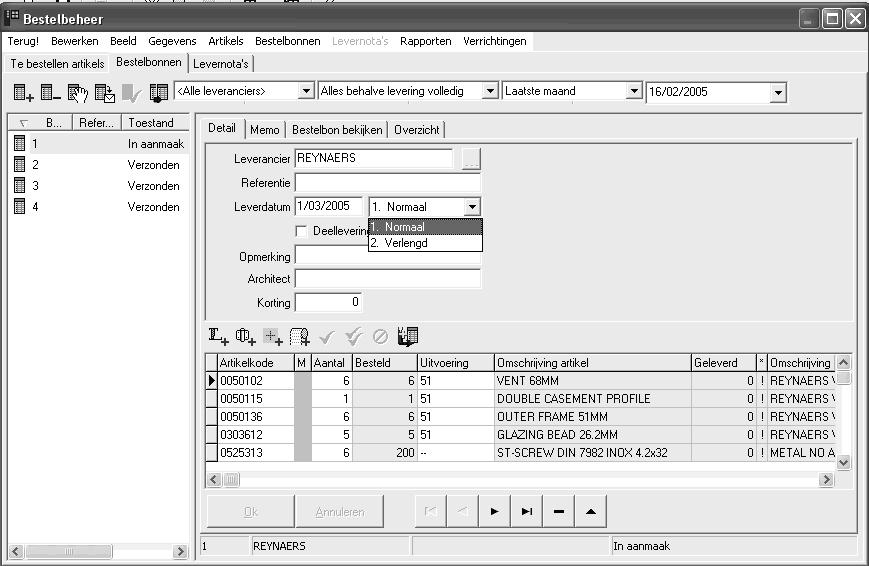This screenshot has width=869, height=566.
Task: Select cell GLAZING BEAD 26.2MM
Action: [x=592, y=435]
